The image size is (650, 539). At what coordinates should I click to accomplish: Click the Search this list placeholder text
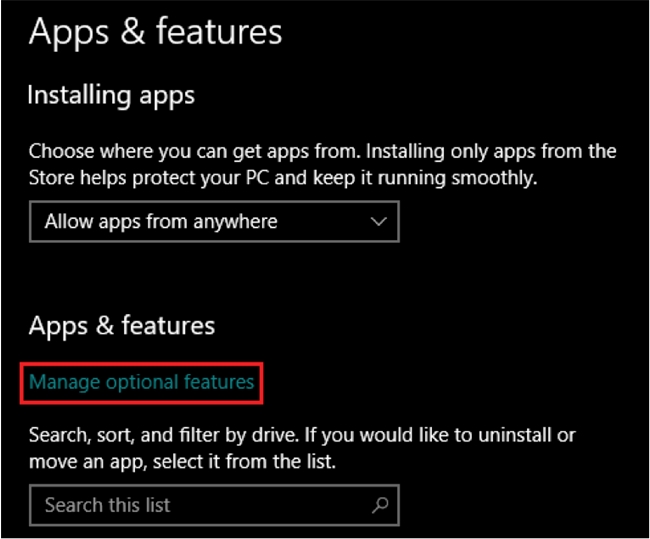click(107, 505)
